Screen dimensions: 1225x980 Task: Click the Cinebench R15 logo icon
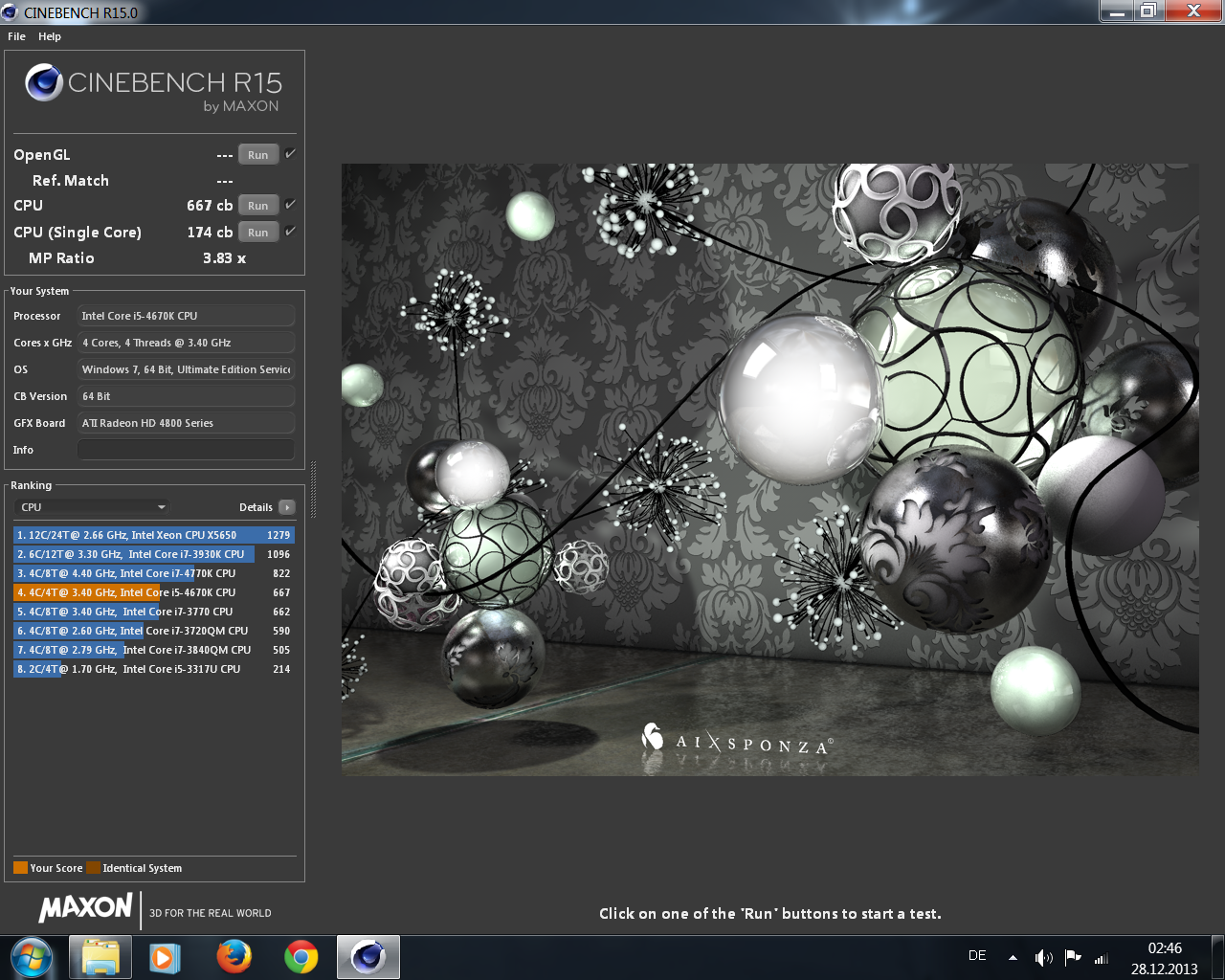point(42,84)
